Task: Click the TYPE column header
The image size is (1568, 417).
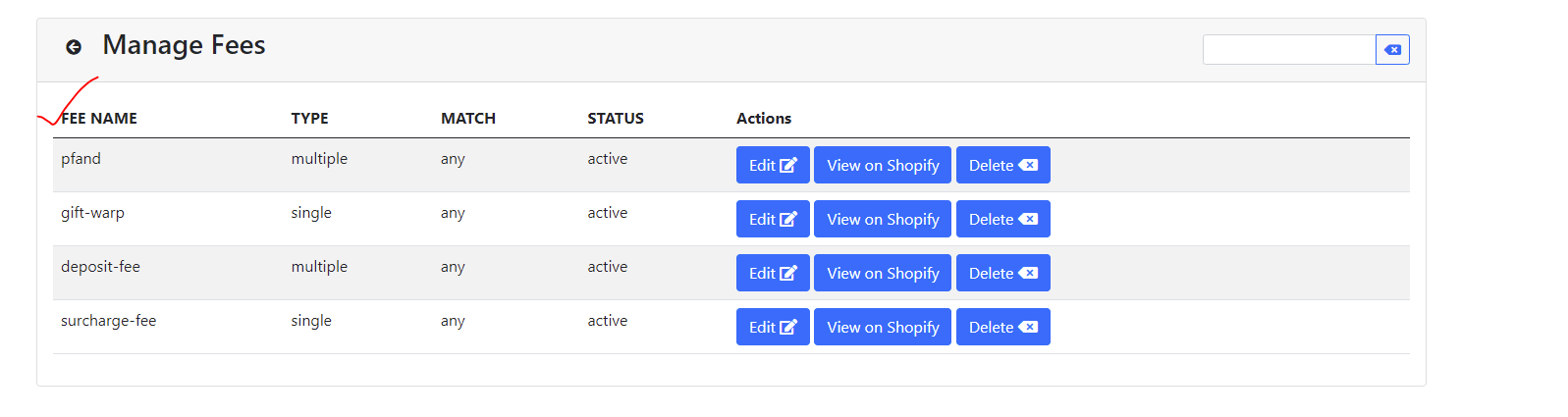Action: coord(309,118)
